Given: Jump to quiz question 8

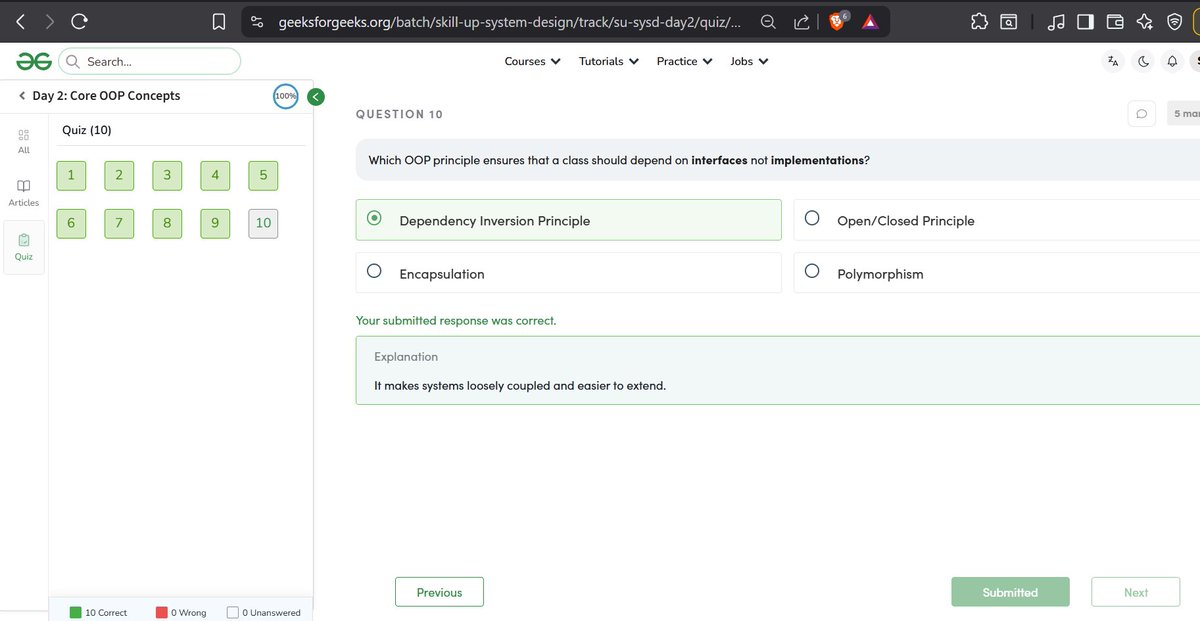Looking at the screenshot, I should pos(167,223).
